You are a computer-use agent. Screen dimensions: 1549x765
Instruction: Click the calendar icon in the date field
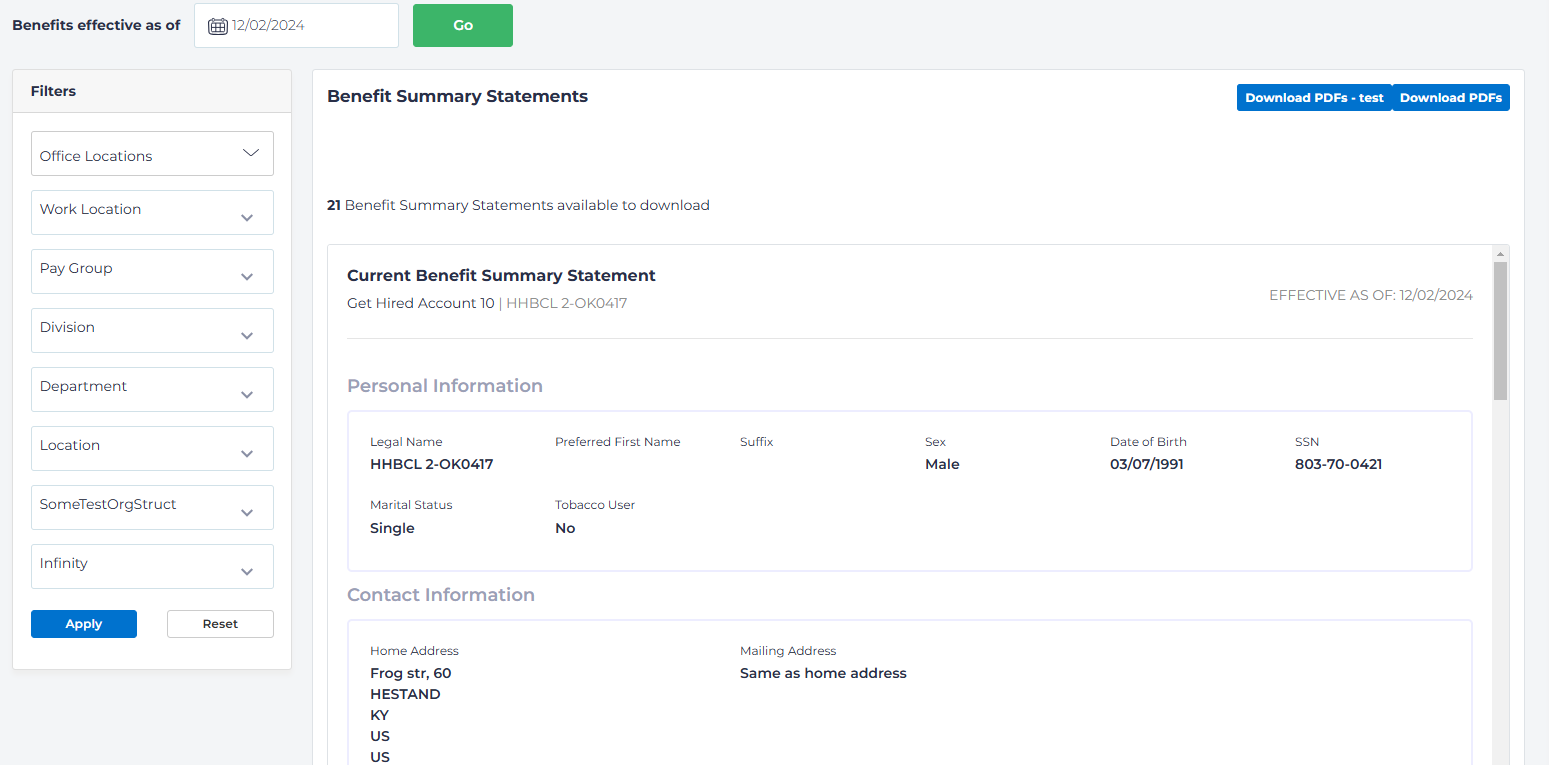[217, 25]
